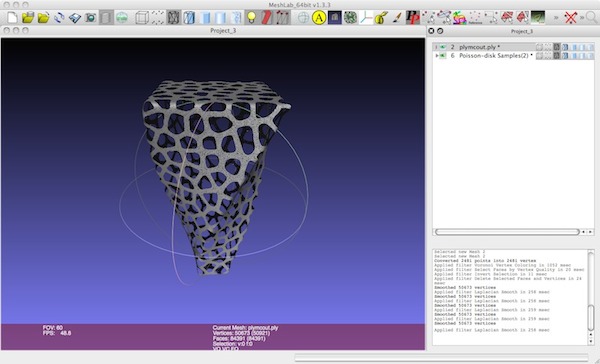The height and width of the screenshot is (364, 600).
Task: Open the PP pick points tool
Action: click(x=412, y=18)
